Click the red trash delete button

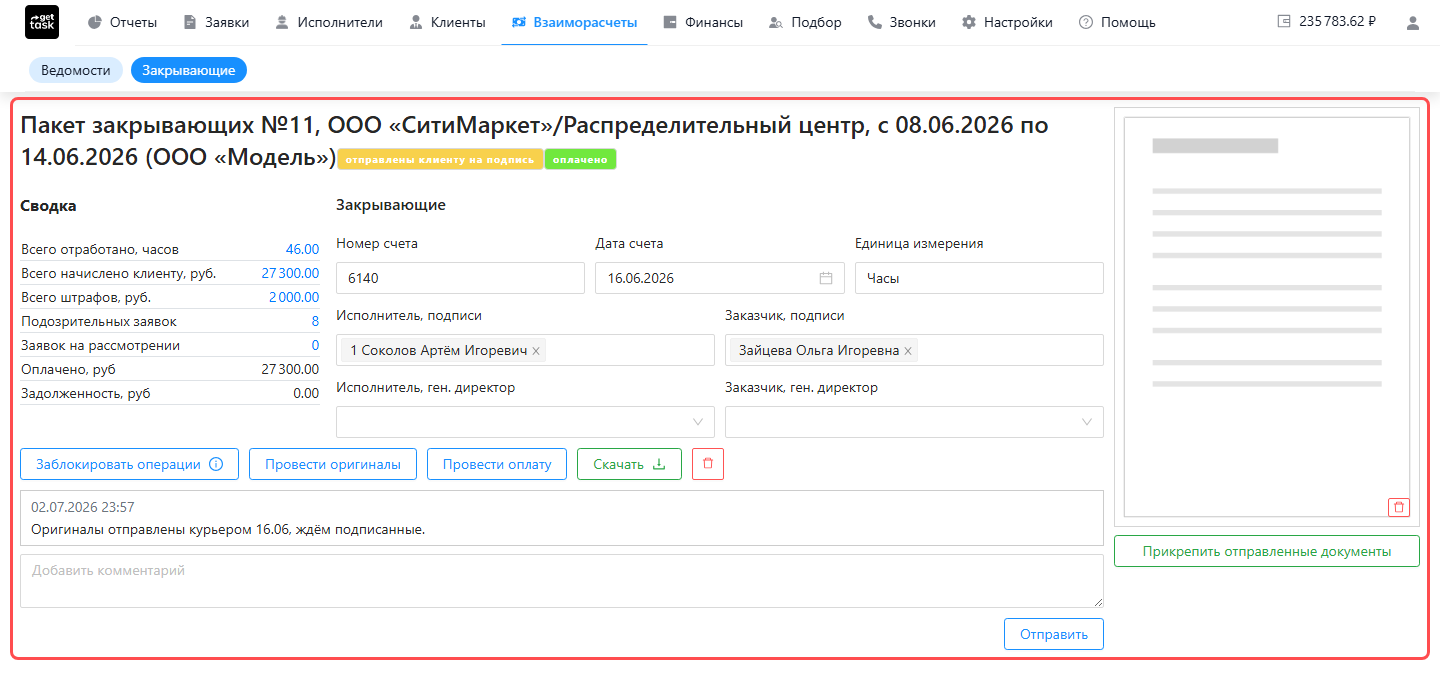[x=708, y=464]
